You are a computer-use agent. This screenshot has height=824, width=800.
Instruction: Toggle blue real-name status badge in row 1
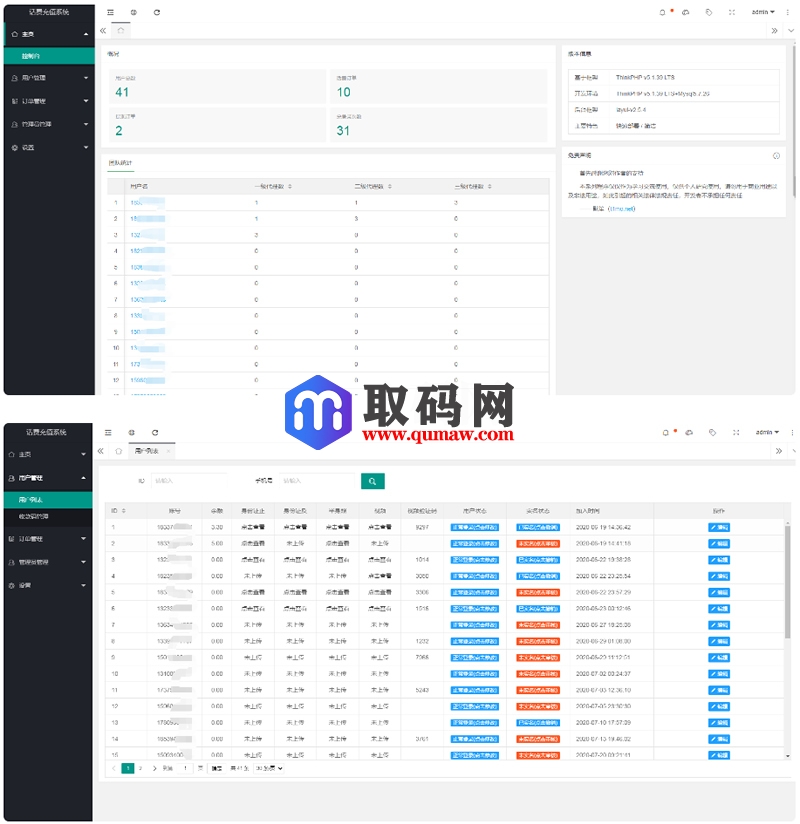click(537, 527)
